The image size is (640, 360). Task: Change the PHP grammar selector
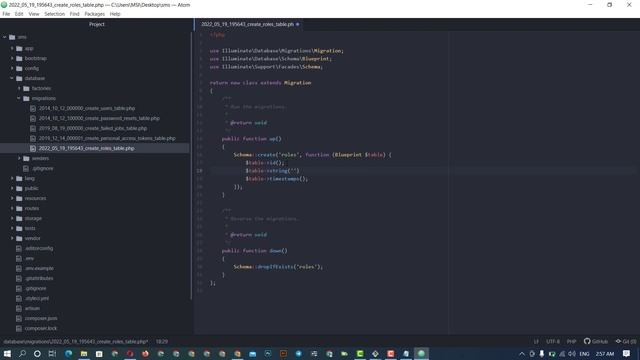[571, 342]
